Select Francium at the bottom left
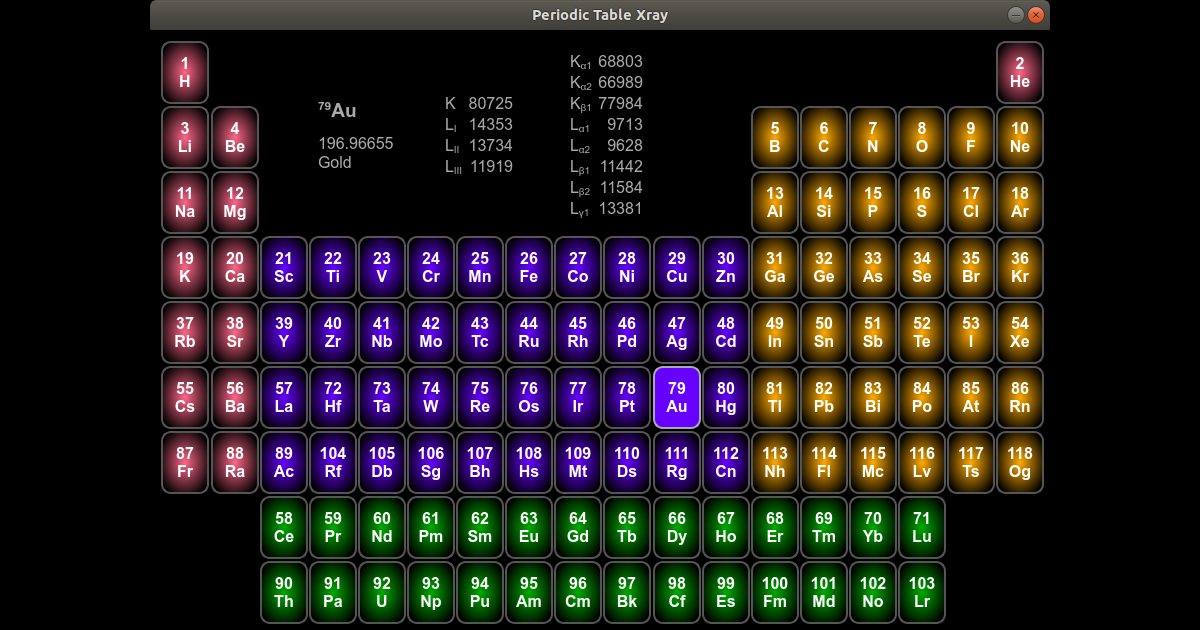This screenshot has height=630, width=1200. [184, 462]
